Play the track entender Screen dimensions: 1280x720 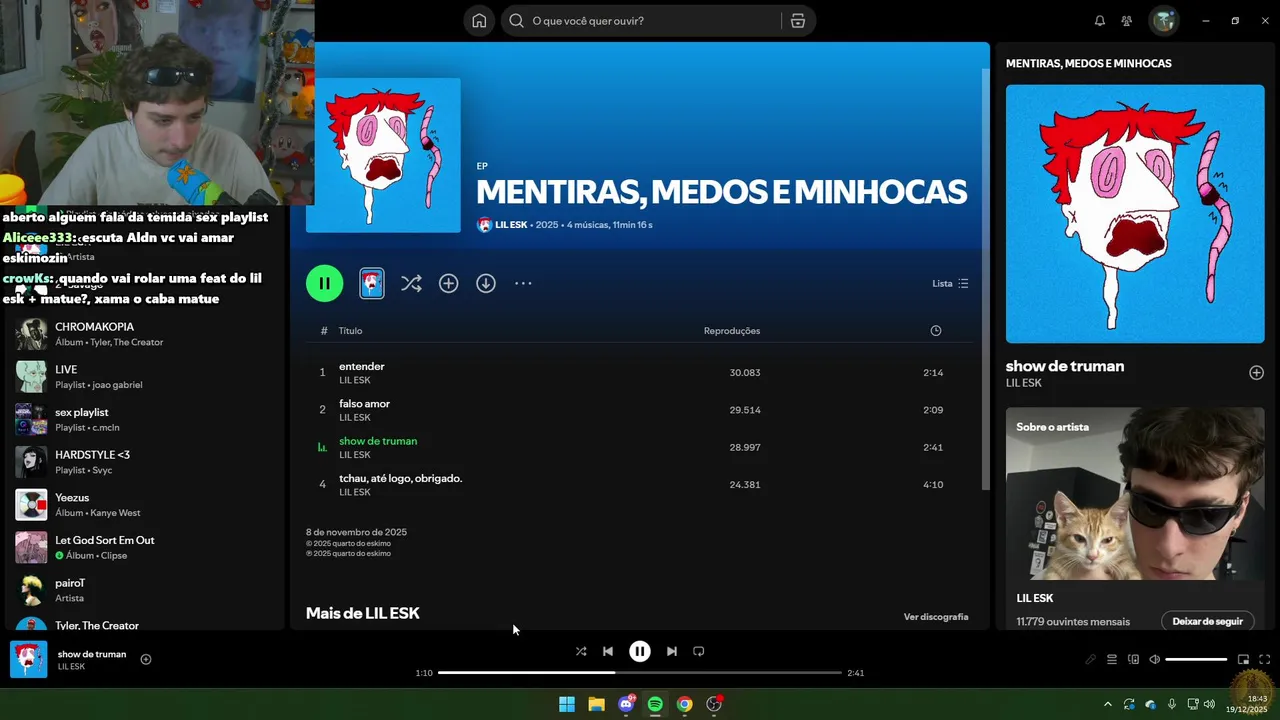pyautogui.click(x=640, y=373)
